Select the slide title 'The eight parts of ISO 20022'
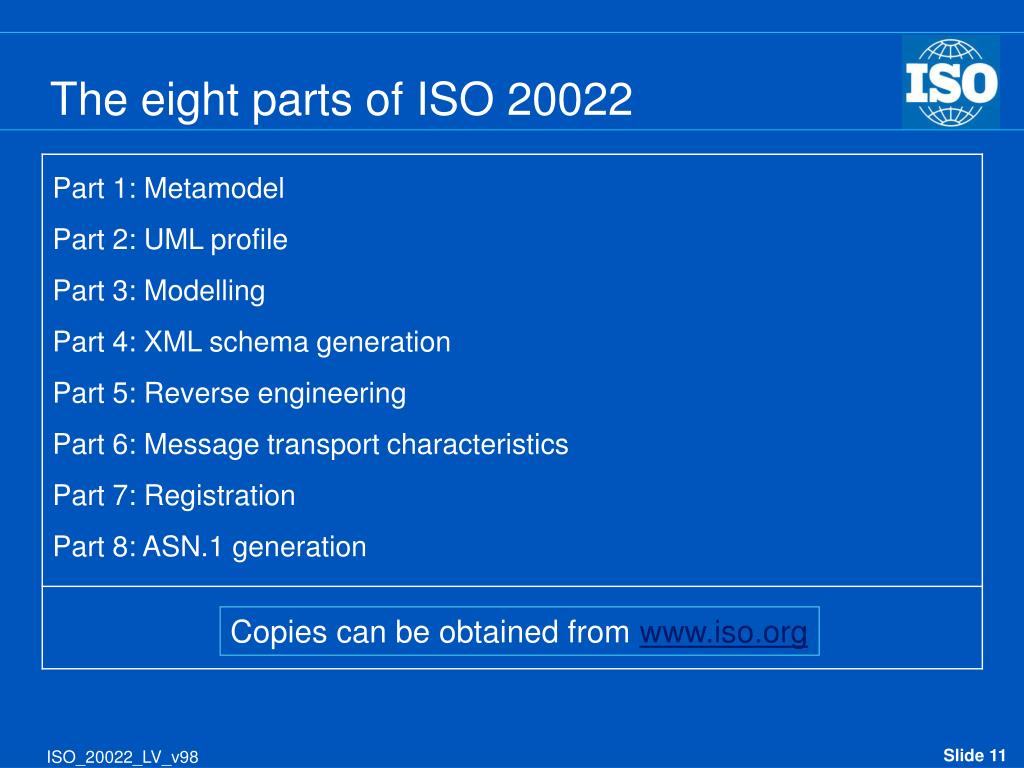Image resolution: width=1024 pixels, height=768 pixels. tap(341, 99)
